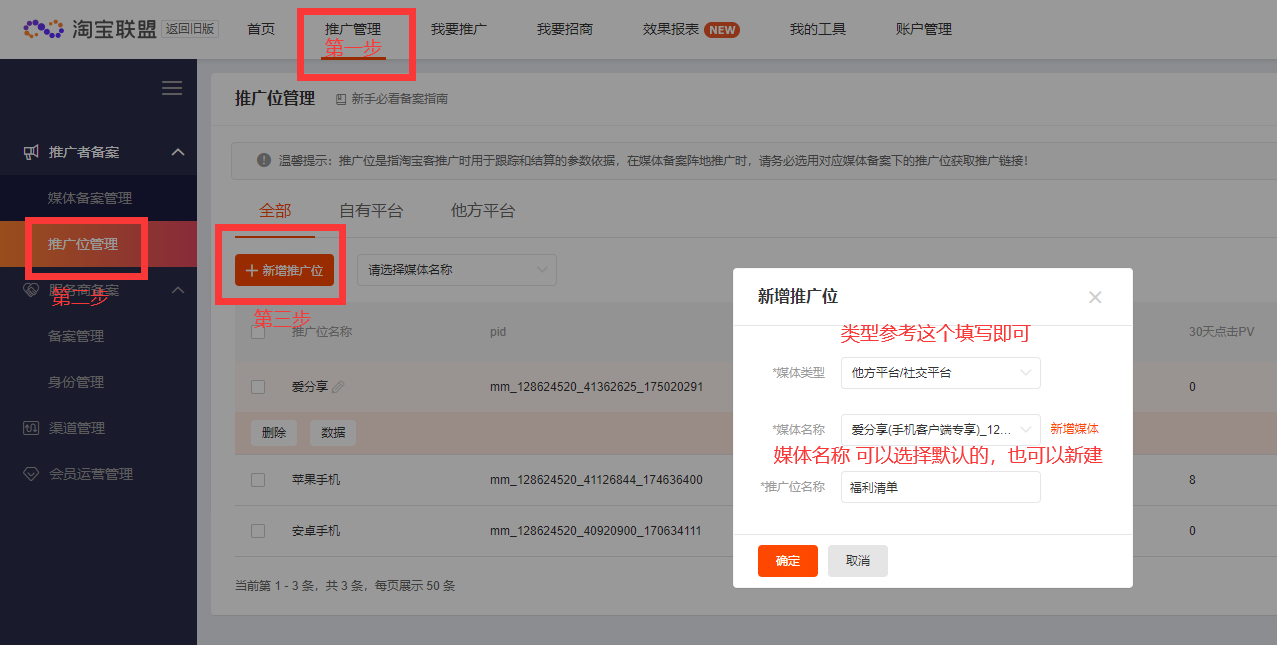Click the icon beside 渠道管理
This screenshot has width=1277, height=645.
point(31,428)
